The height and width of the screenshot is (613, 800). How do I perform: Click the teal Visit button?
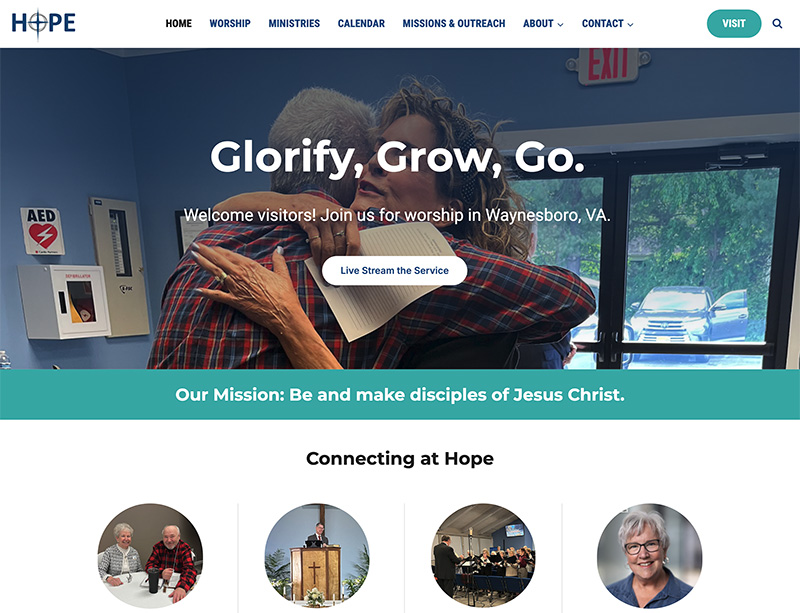pyautogui.click(x=734, y=23)
